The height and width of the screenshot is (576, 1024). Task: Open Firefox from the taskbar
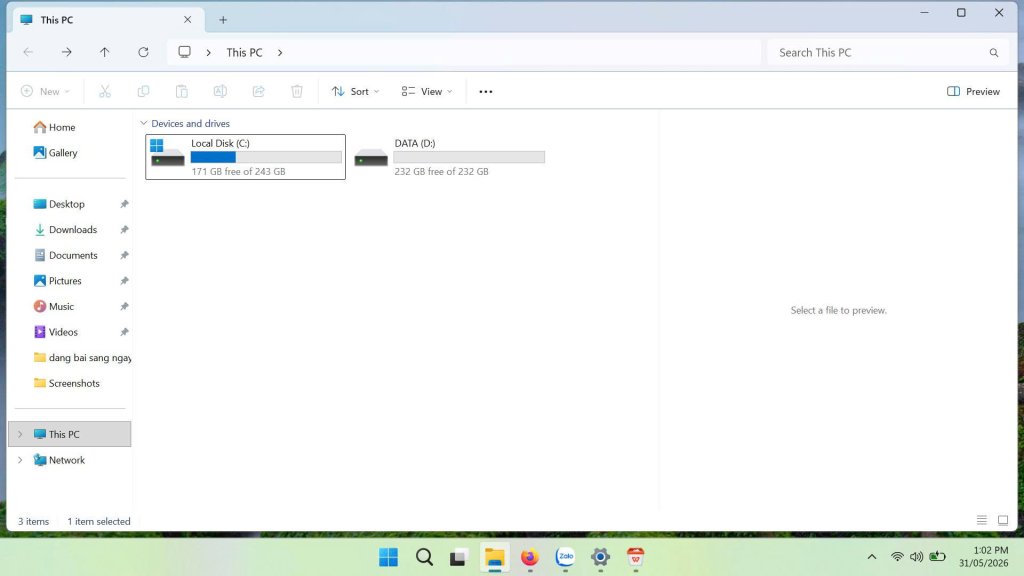coord(530,557)
